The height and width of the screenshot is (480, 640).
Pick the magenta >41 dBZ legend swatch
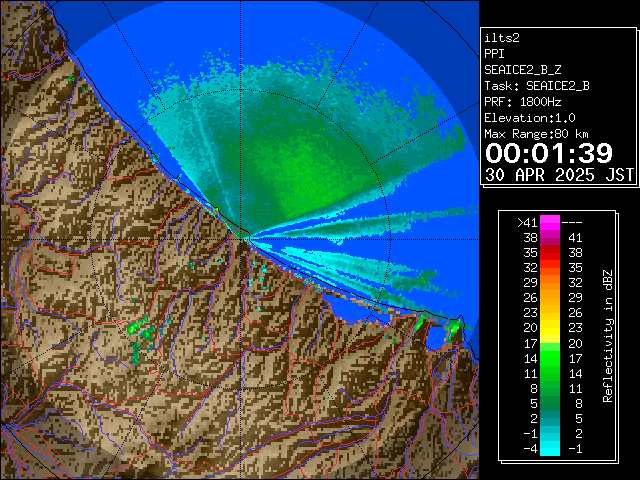coord(550,222)
